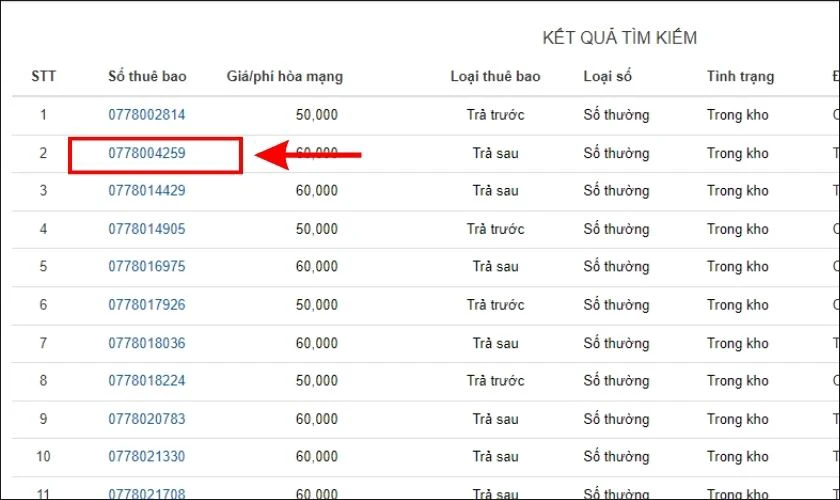Image resolution: width=840 pixels, height=500 pixels.
Task: Select phone number 0778004259
Action: [x=147, y=153]
